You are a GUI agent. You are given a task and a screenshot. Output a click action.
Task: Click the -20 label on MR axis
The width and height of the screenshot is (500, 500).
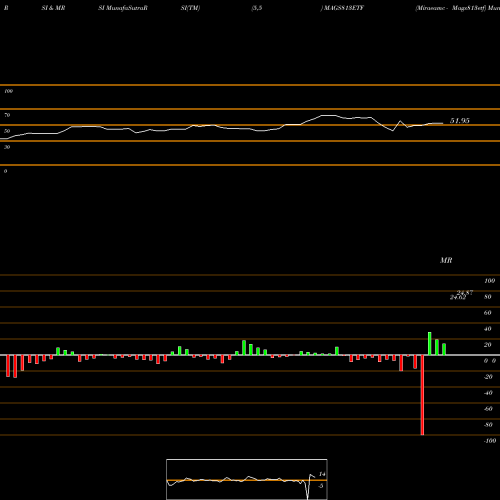click(488, 377)
